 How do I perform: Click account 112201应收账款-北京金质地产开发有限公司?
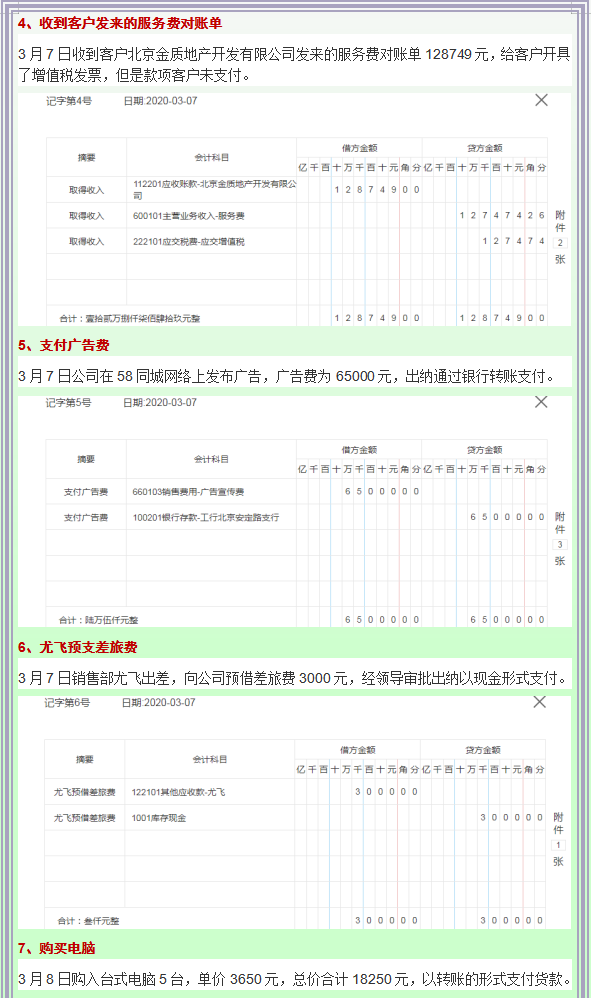point(214,190)
